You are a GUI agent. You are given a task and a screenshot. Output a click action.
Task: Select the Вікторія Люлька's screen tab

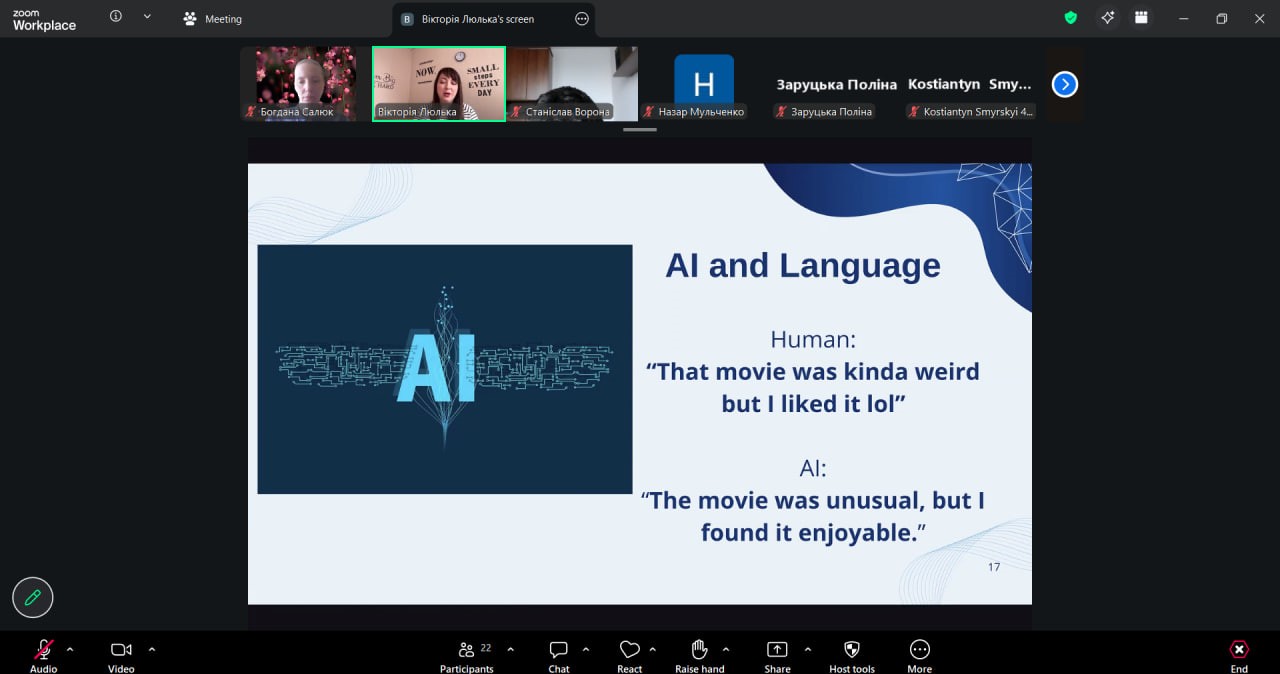(x=478, y=19)
